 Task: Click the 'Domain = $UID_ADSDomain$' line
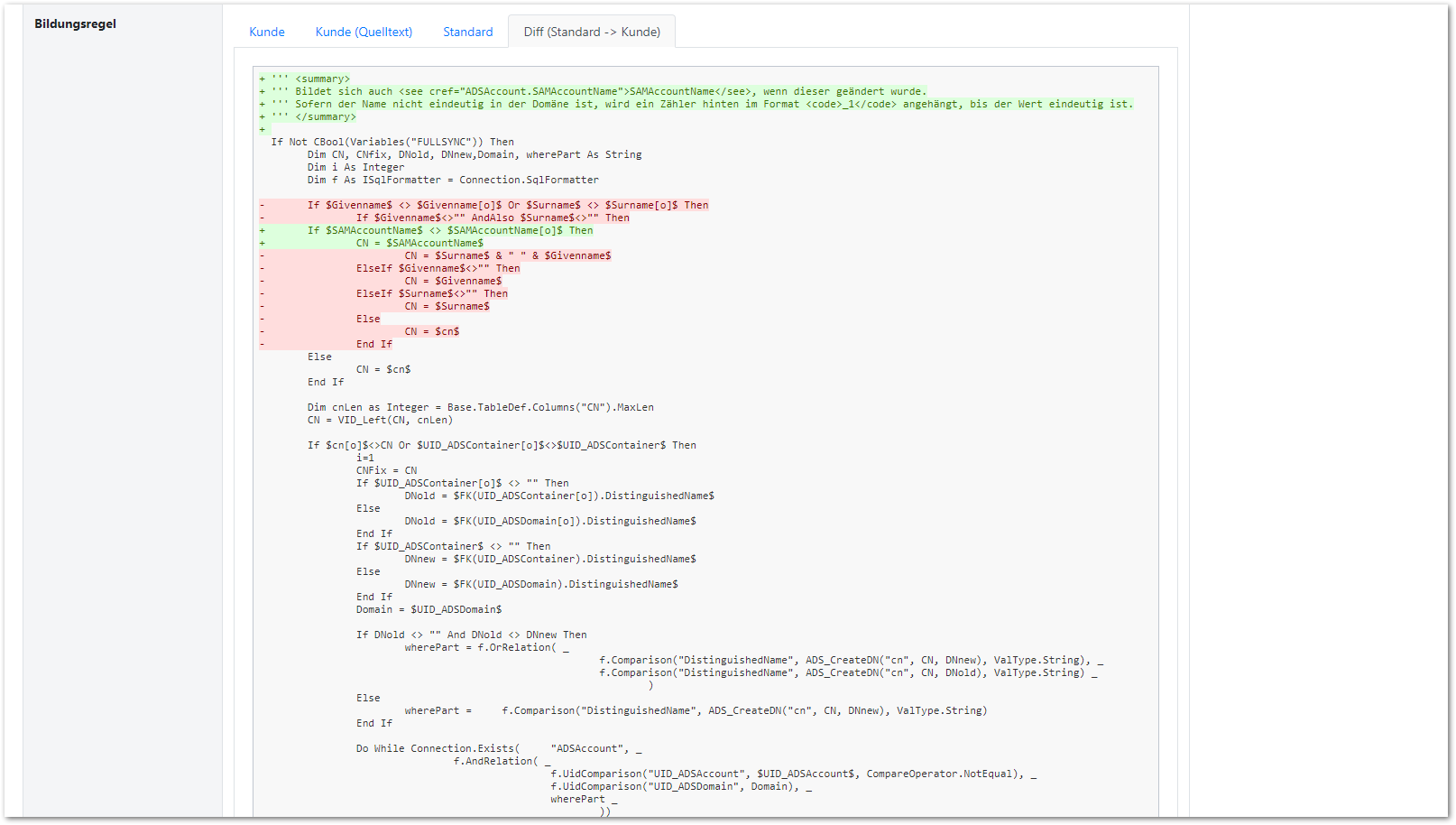point(429,609)
